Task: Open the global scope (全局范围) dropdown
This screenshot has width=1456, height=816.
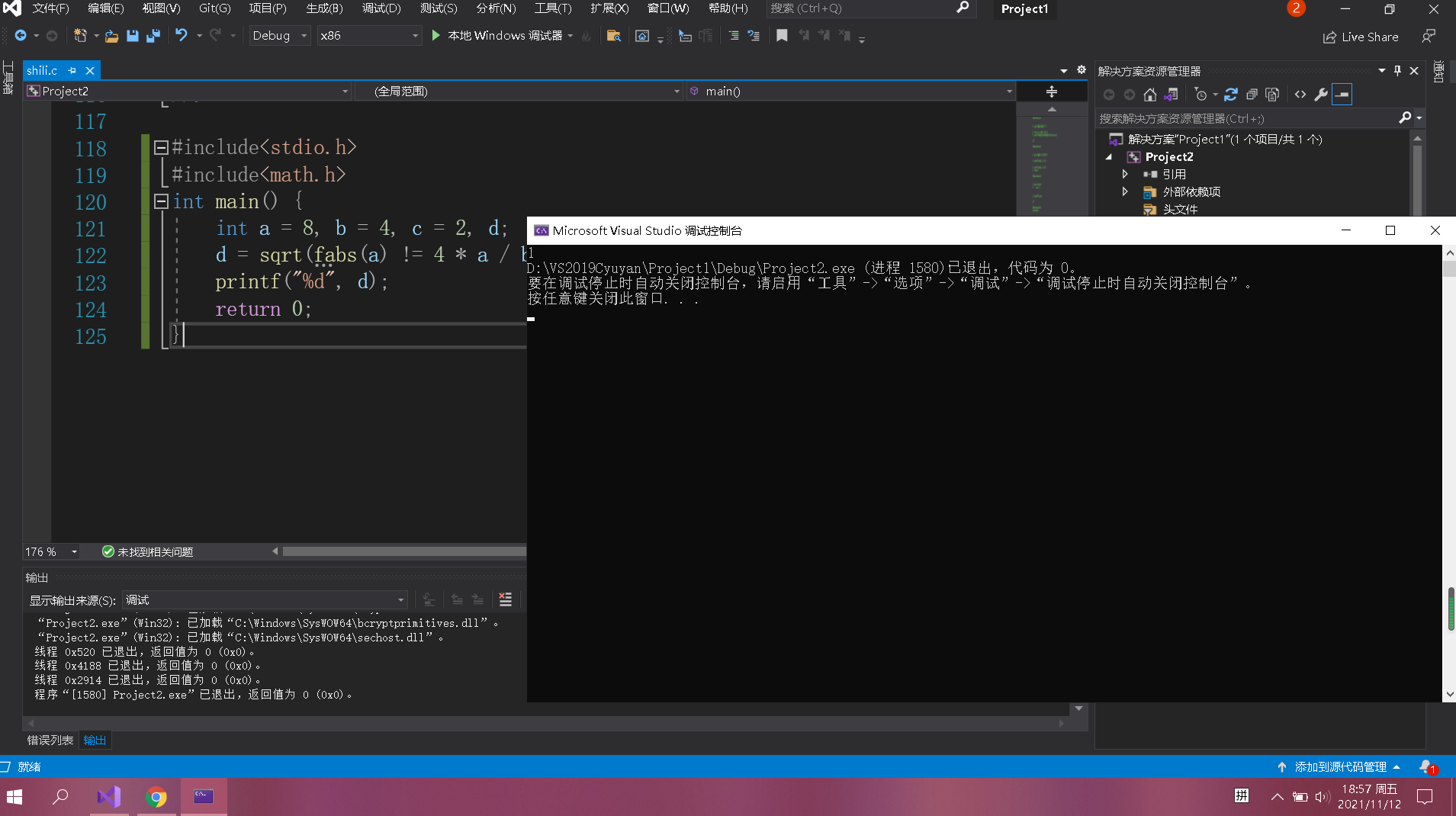Action: (520, 91)
